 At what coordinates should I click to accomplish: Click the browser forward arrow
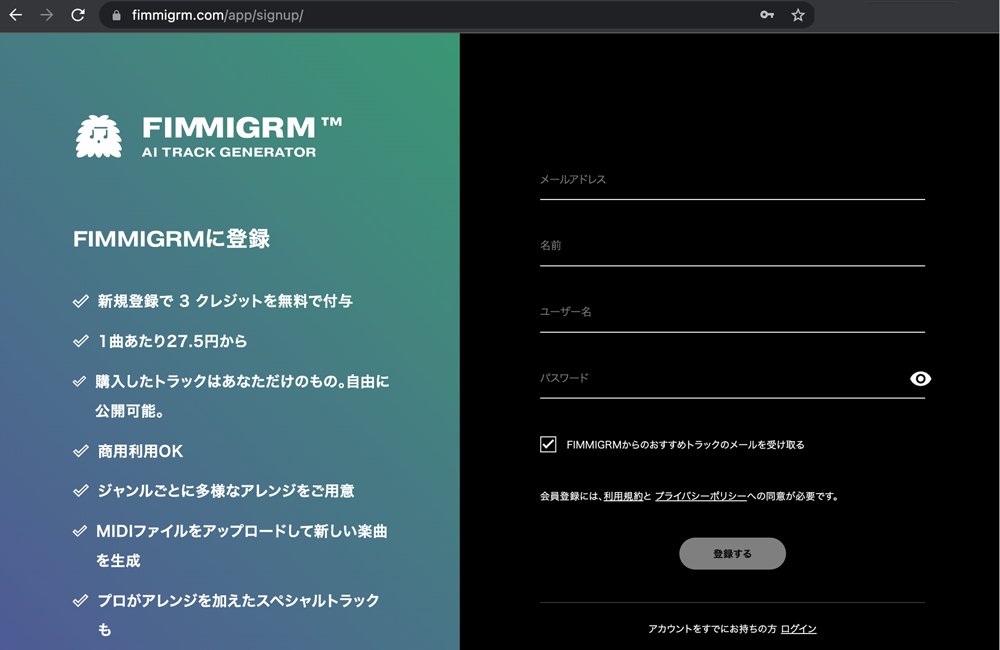click(47, 15)
